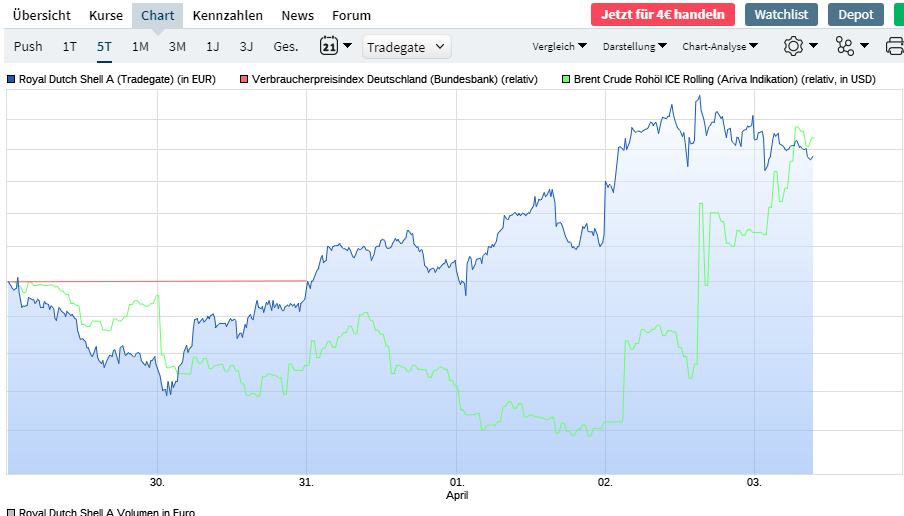The image size is (904, 516).
Task: Switch to the Kennzahlen tab
Action: click(x=228, y=15)
